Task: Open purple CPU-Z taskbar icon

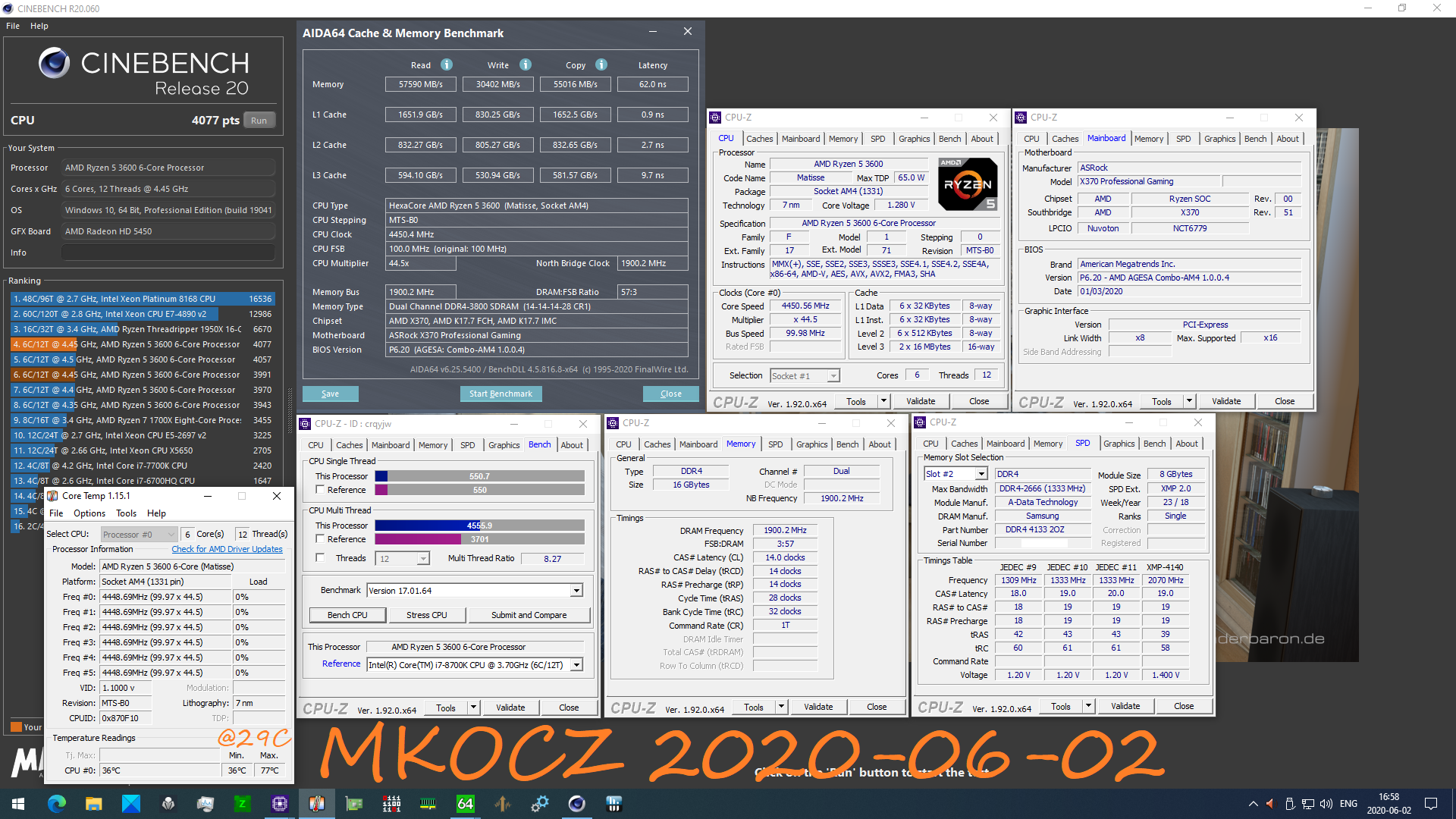Action: [x=280, y=804]
